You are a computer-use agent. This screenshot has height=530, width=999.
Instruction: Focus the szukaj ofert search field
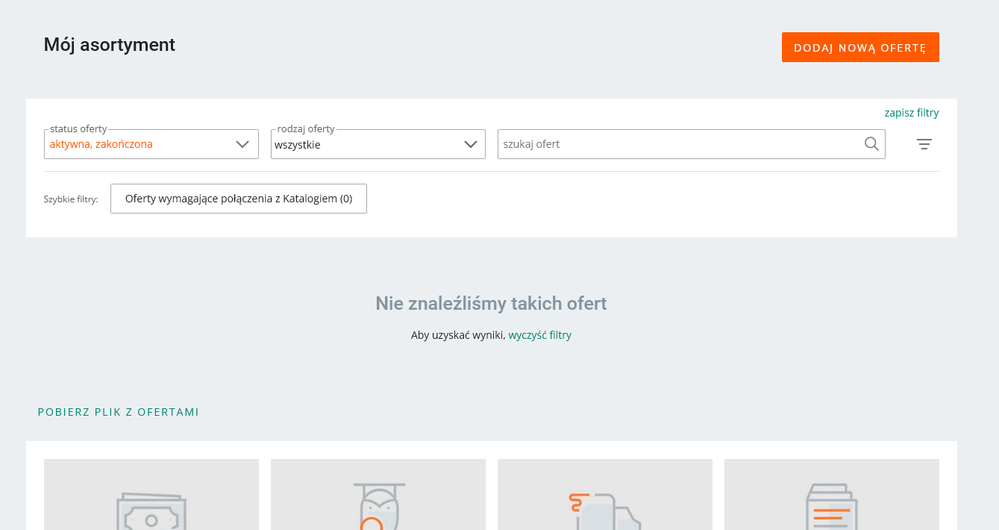680,144
